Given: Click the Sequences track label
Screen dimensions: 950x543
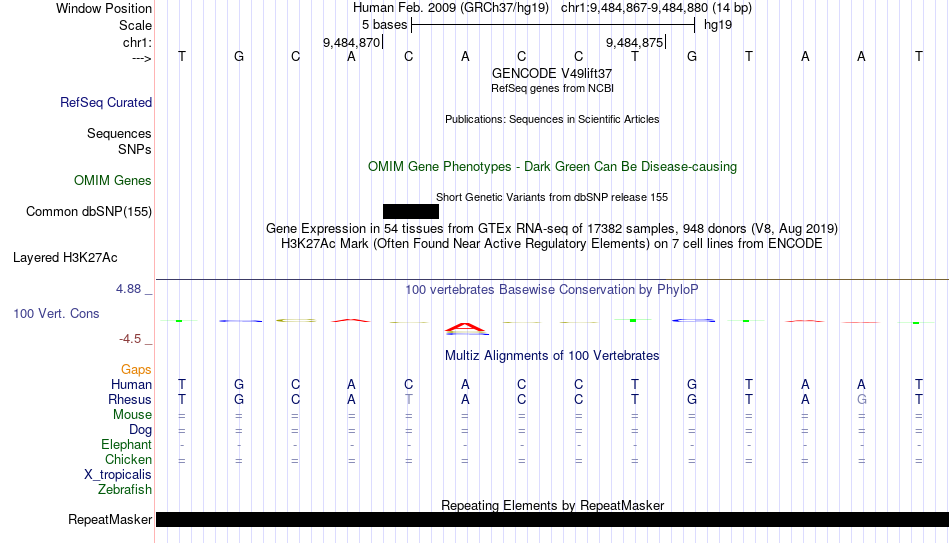Looking at the screenshot, I should (x=119, y=133).
